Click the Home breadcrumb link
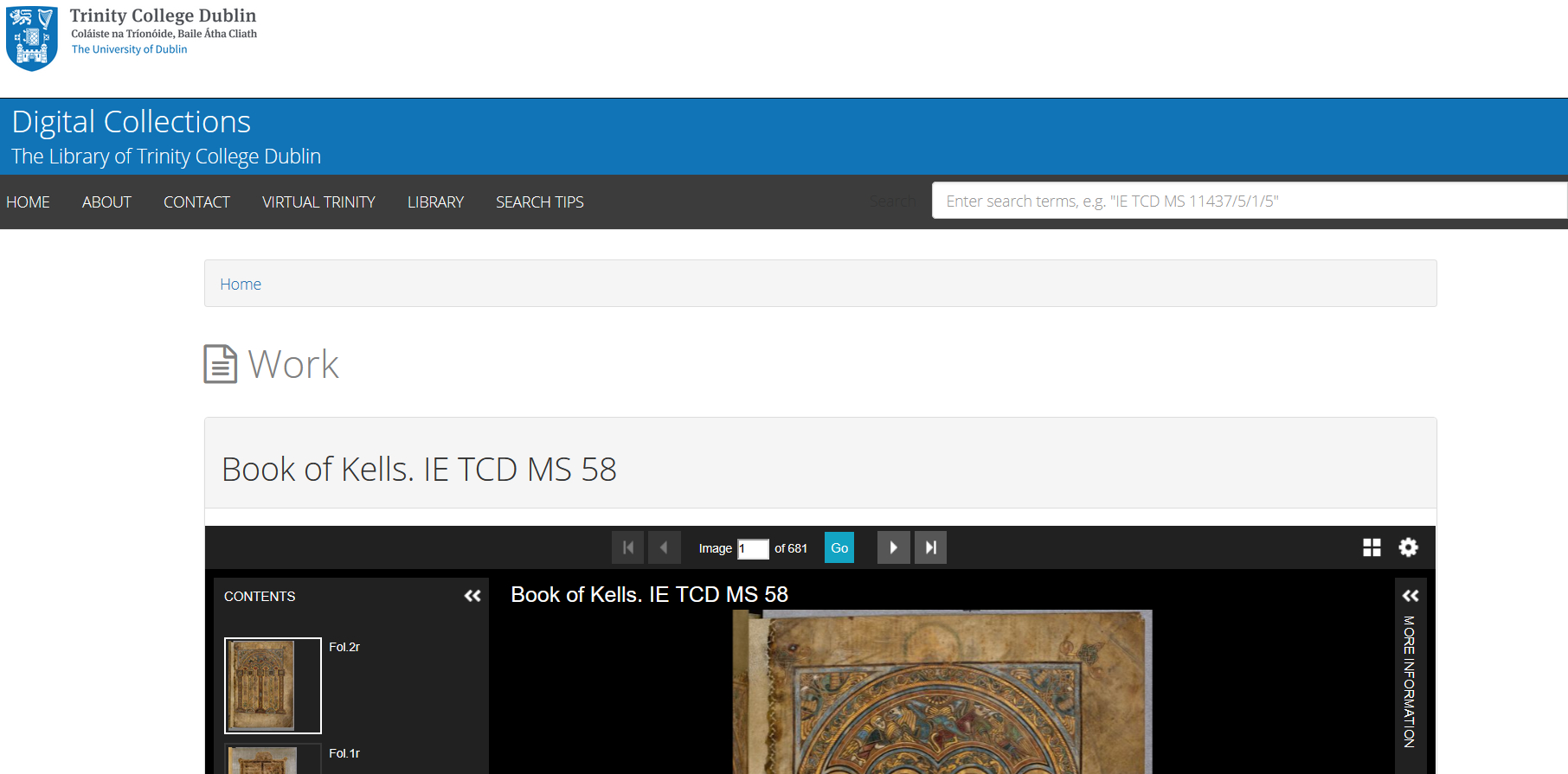1568x774 pixels. pos(241,285)
